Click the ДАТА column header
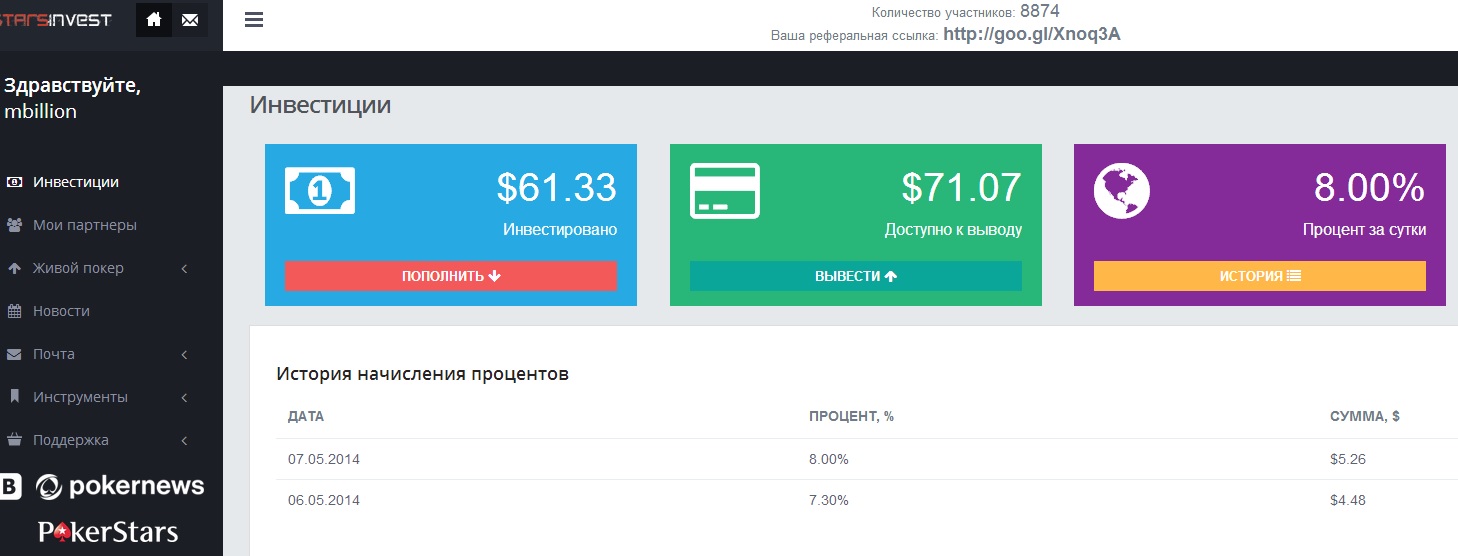 [306, 416]
